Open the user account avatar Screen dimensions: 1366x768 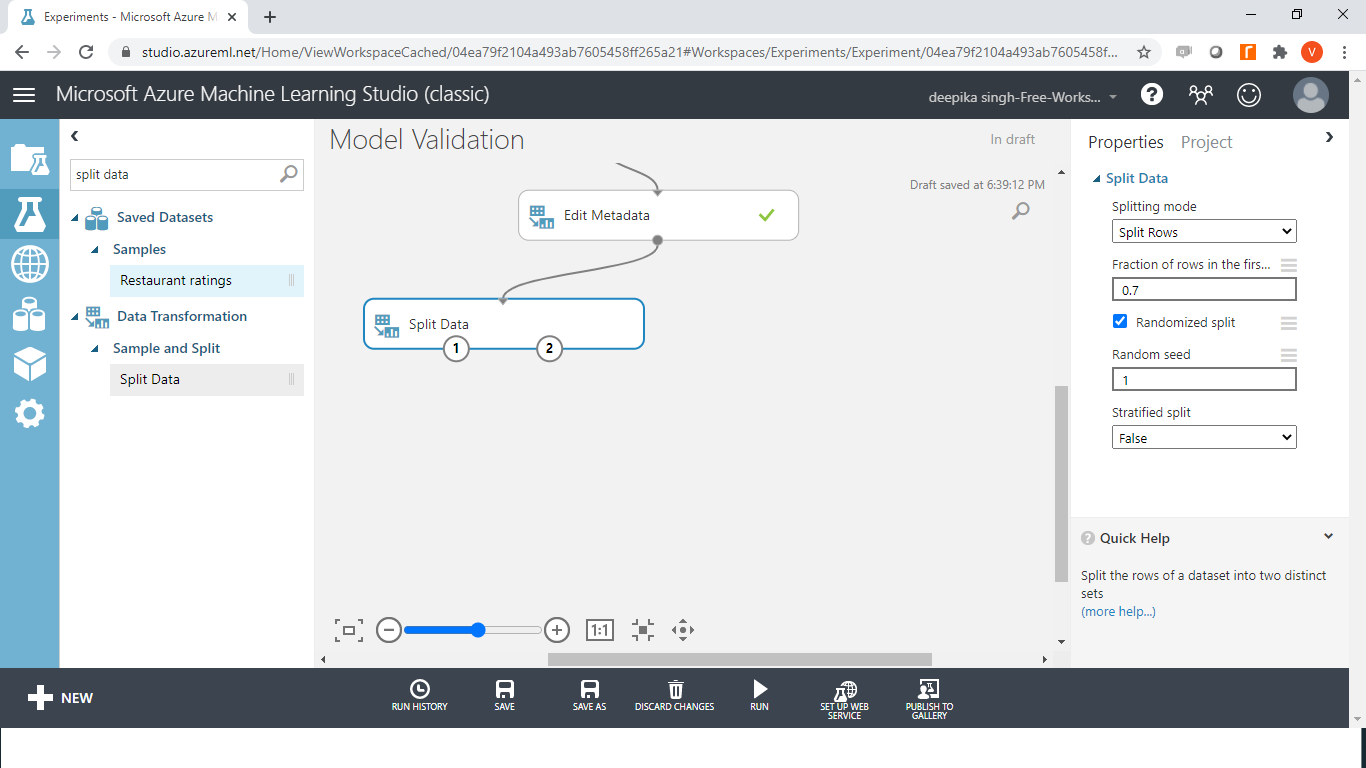(x=1310, y=95)
